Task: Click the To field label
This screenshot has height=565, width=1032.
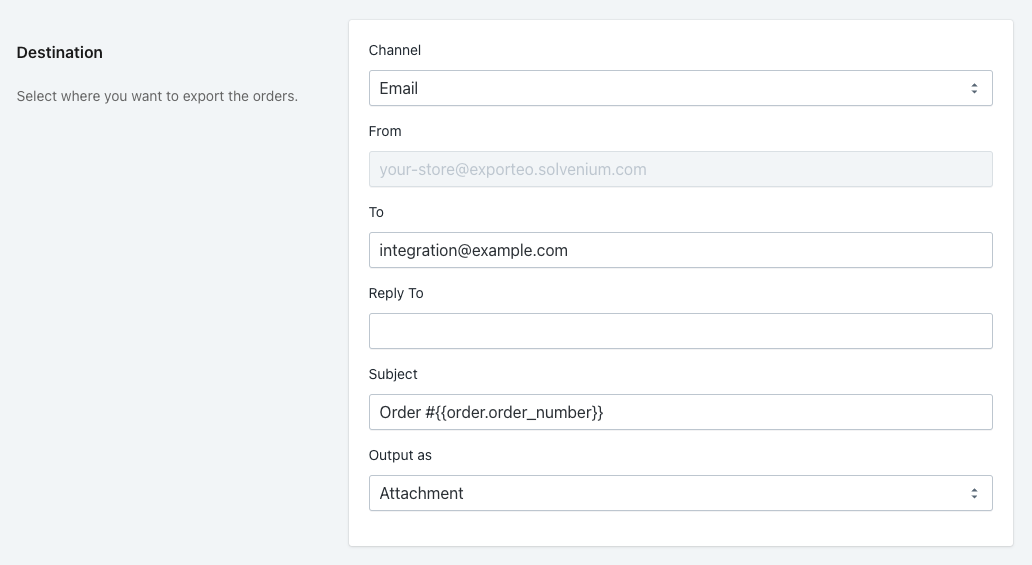Action: point(376,212)
